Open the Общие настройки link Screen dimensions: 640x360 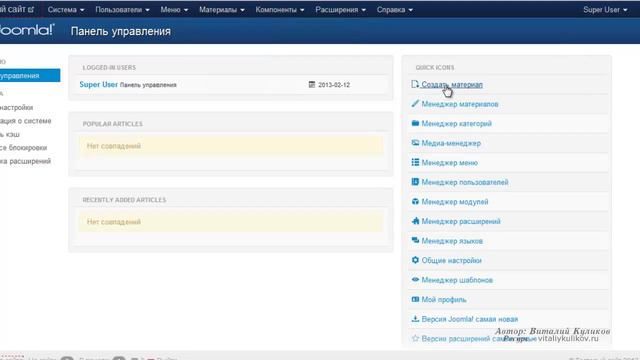pyautogui.click(x=451, y=260)
